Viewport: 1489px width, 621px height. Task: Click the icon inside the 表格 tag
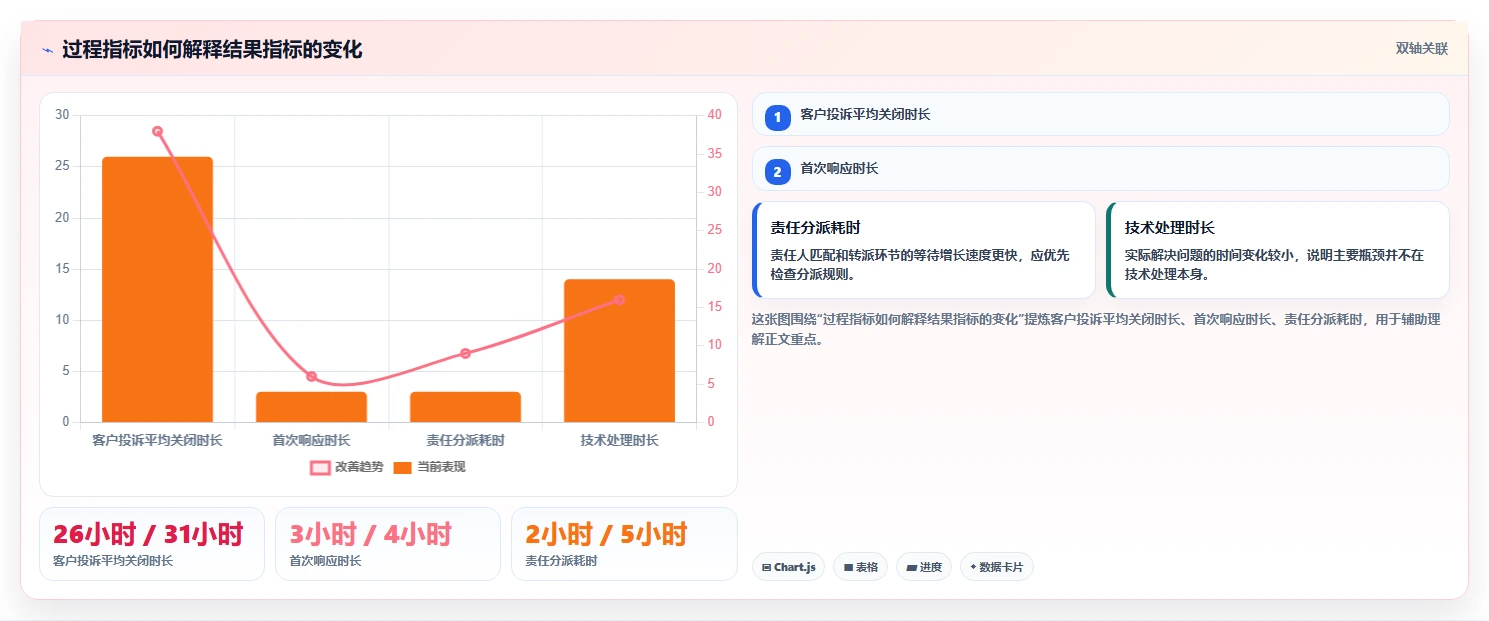(x=848, y=568)
